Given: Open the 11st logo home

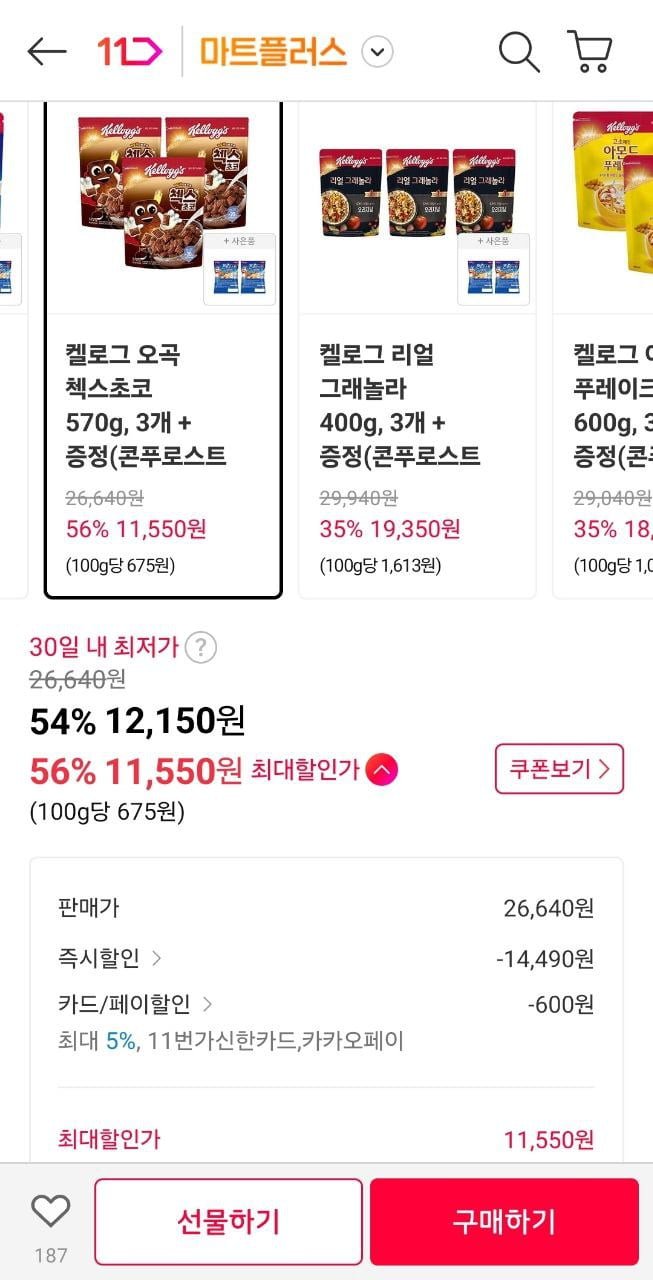Looking at the screenshot, I should (129, 51).
